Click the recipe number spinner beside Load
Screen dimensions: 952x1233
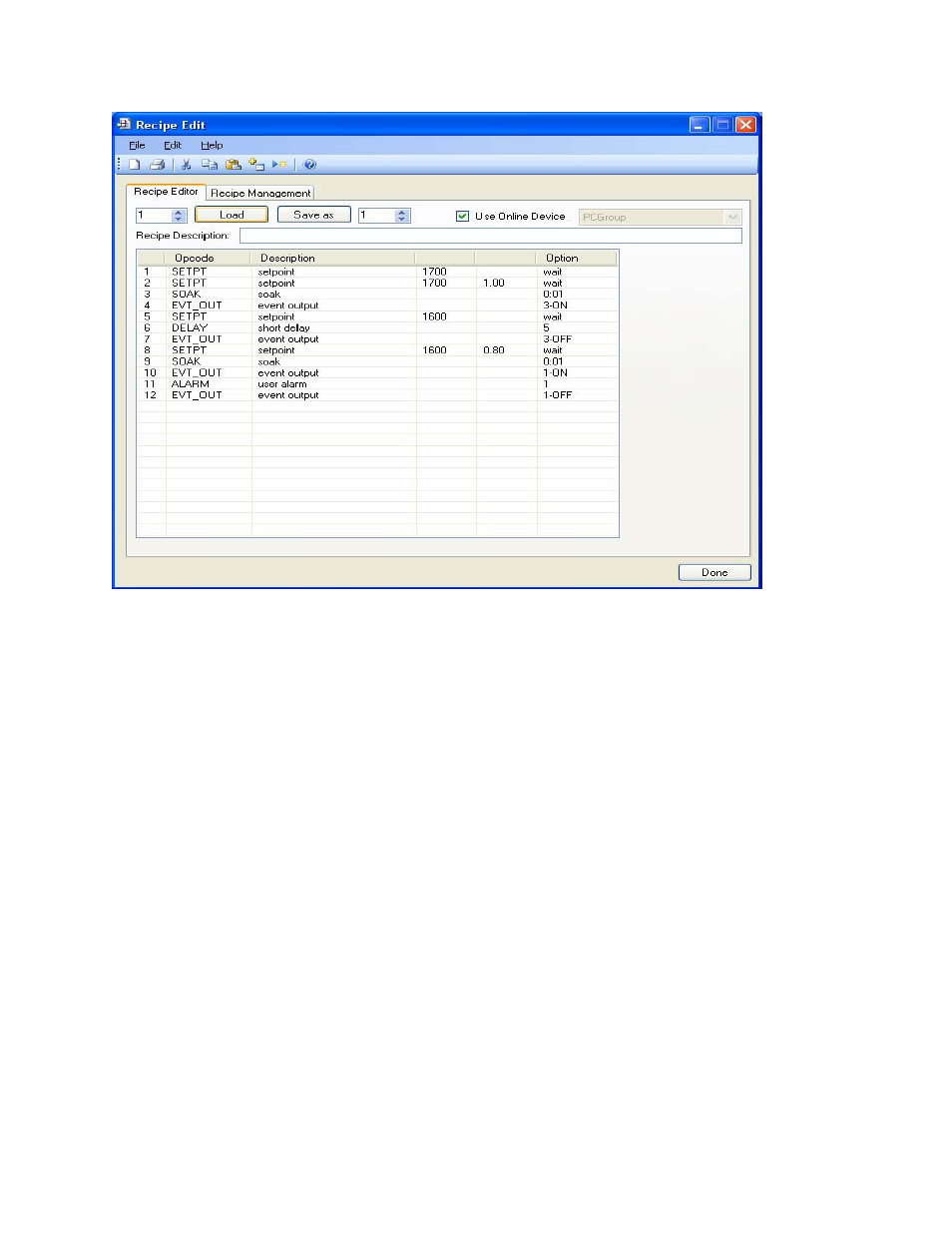click(179, 215)
